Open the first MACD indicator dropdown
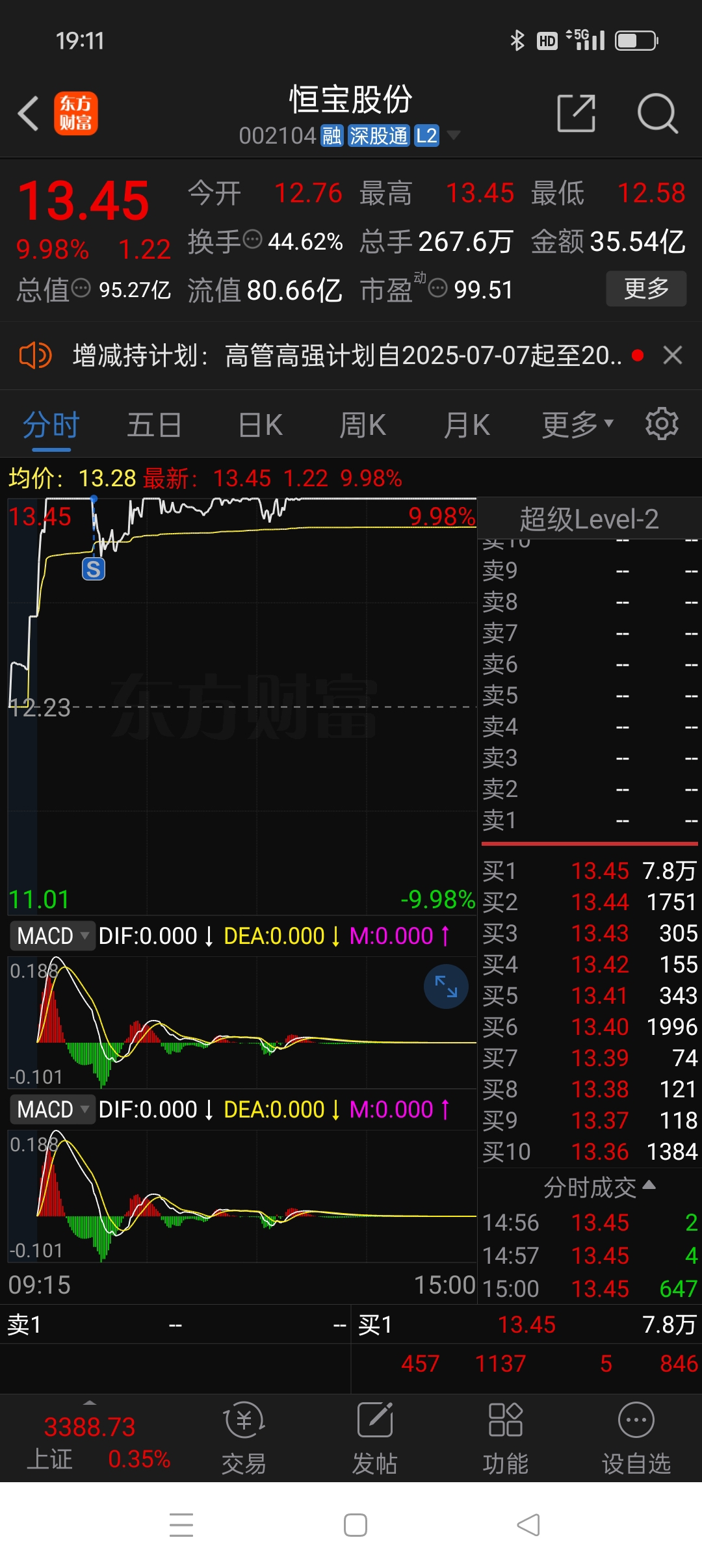702x1568 pixels. (52, 936)
